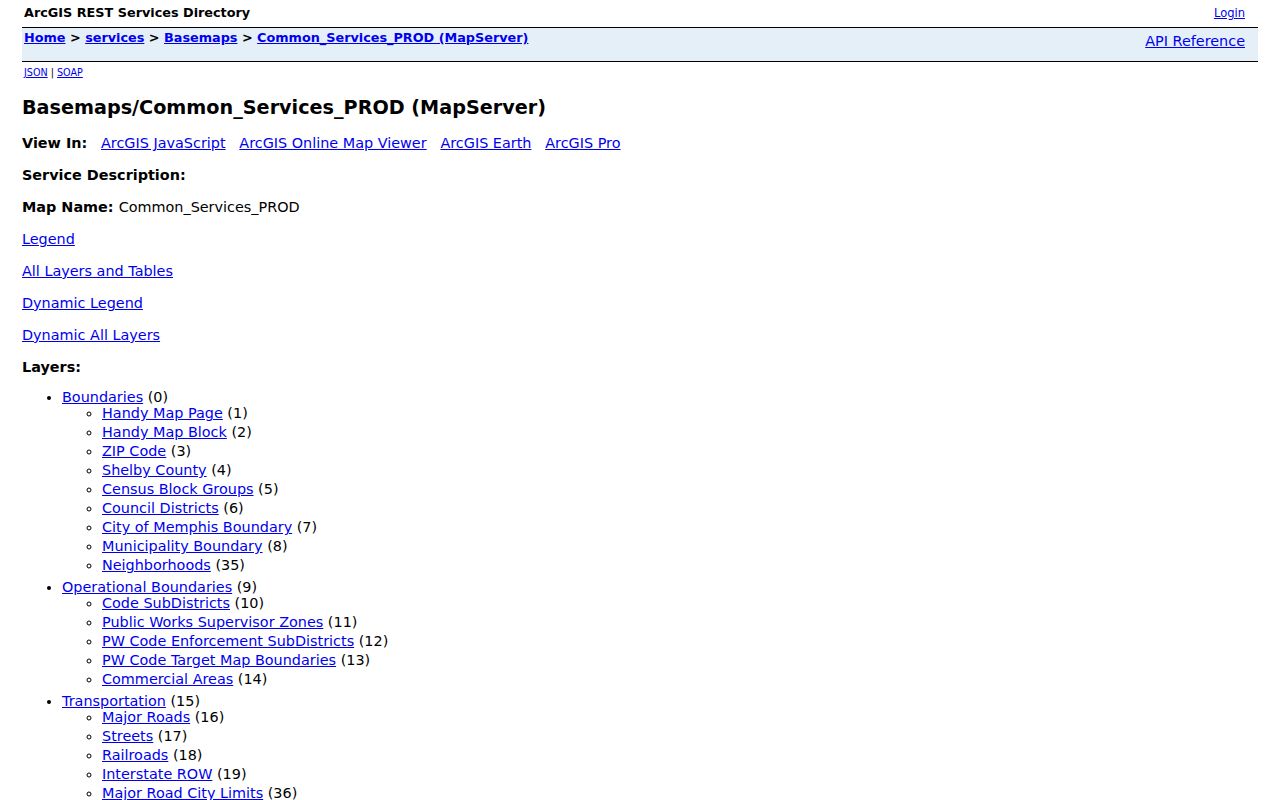Open the Boundaries group layer

pyautogui.click(x=102, y=397)
